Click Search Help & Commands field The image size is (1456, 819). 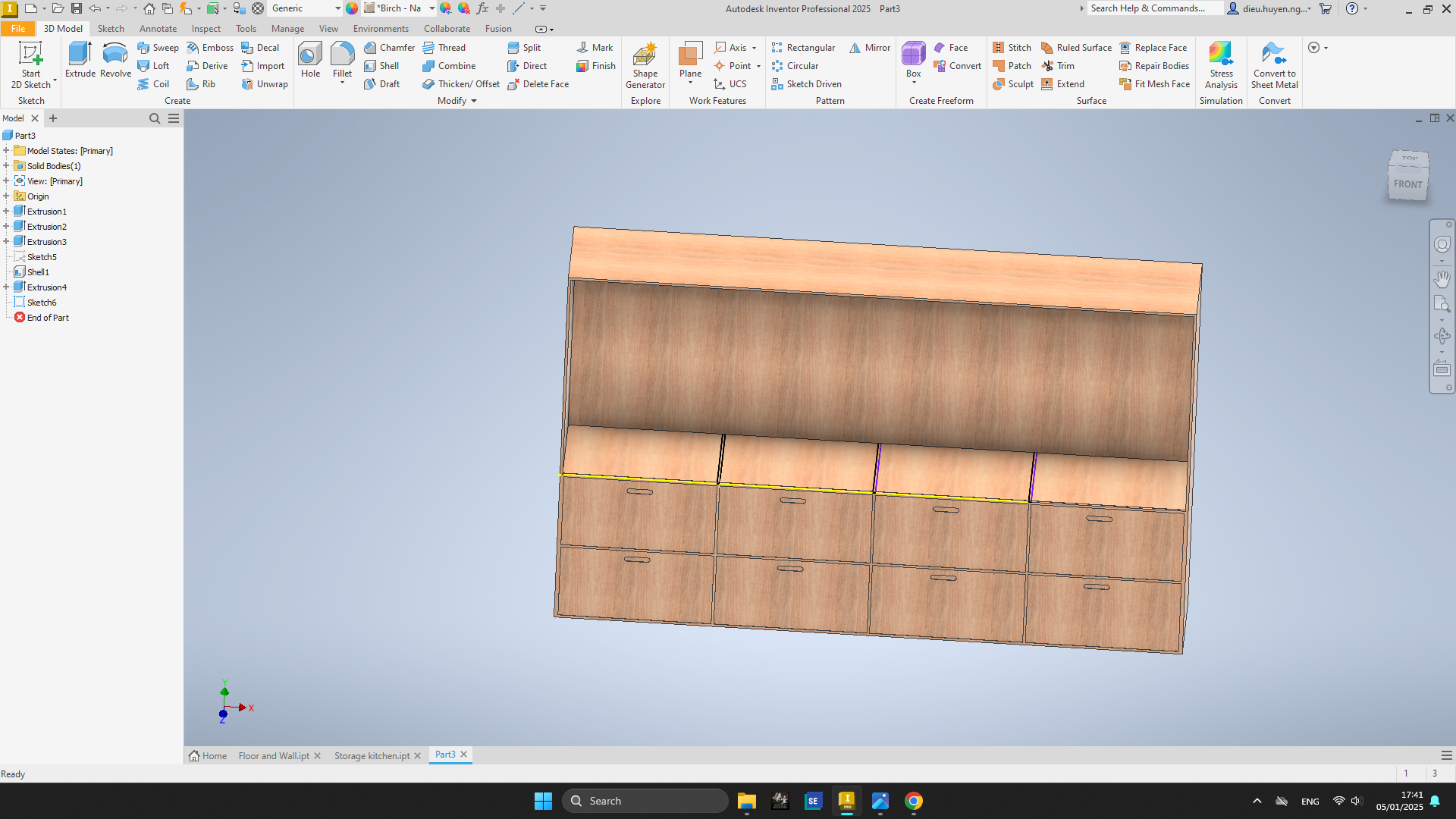click(x=1155, y=8)
